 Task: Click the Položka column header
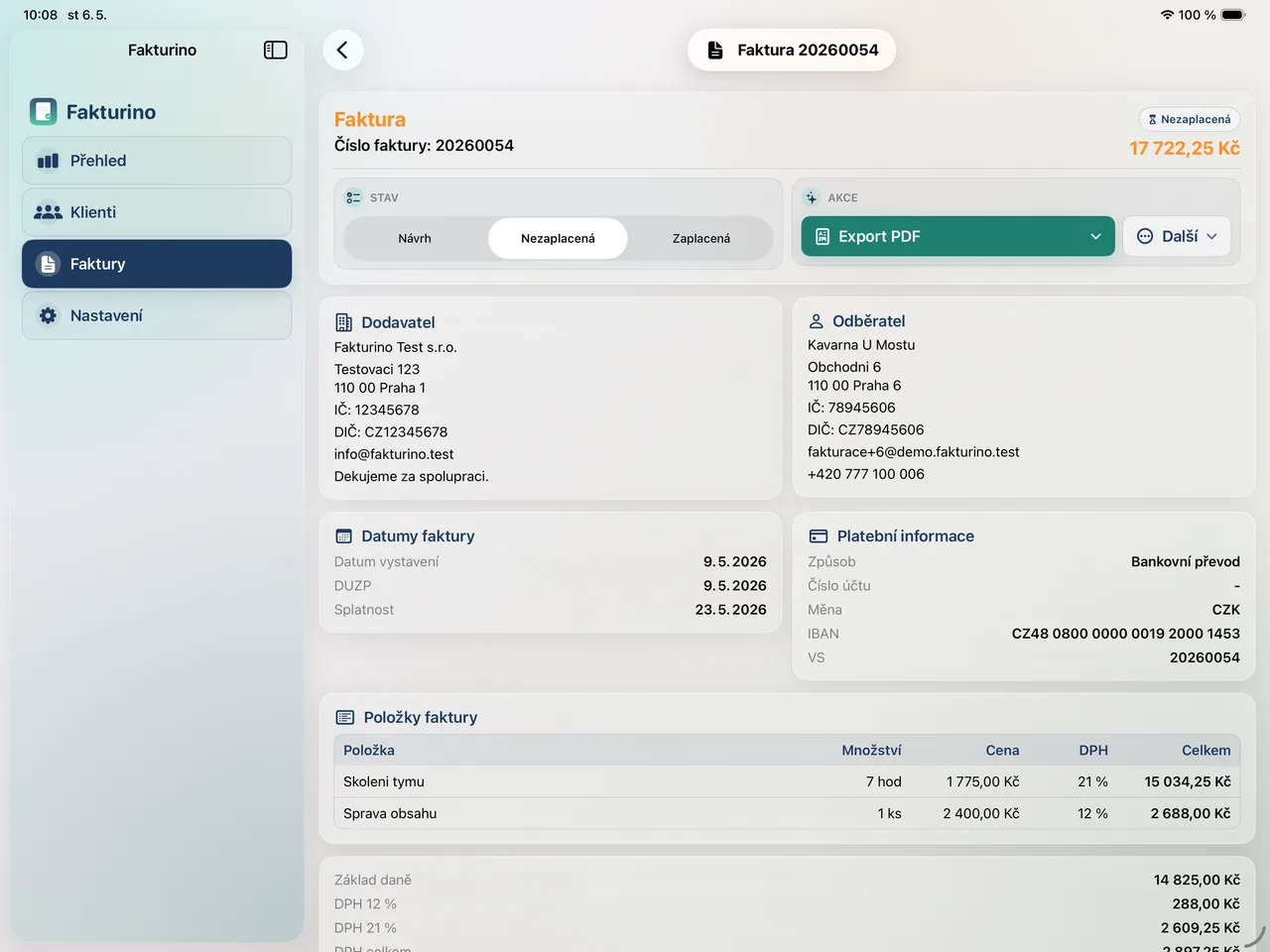click(x=369, y=751)
